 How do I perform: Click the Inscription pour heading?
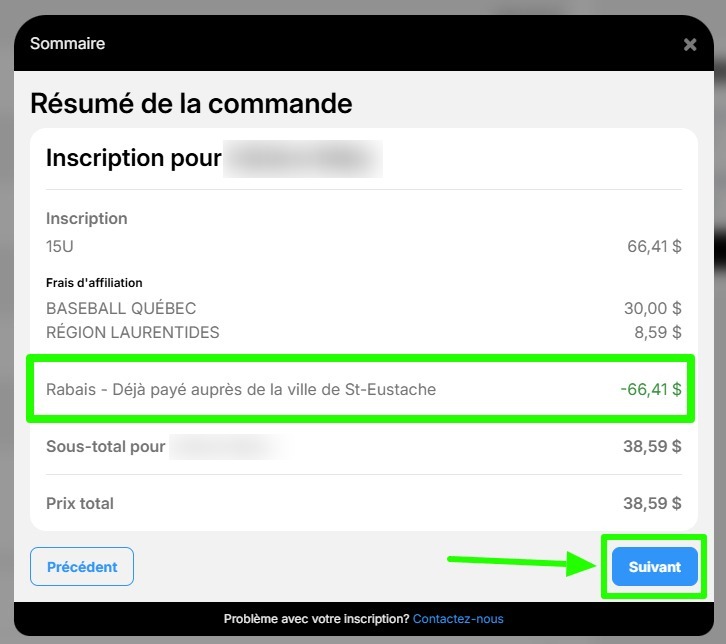tap(134, 158)
